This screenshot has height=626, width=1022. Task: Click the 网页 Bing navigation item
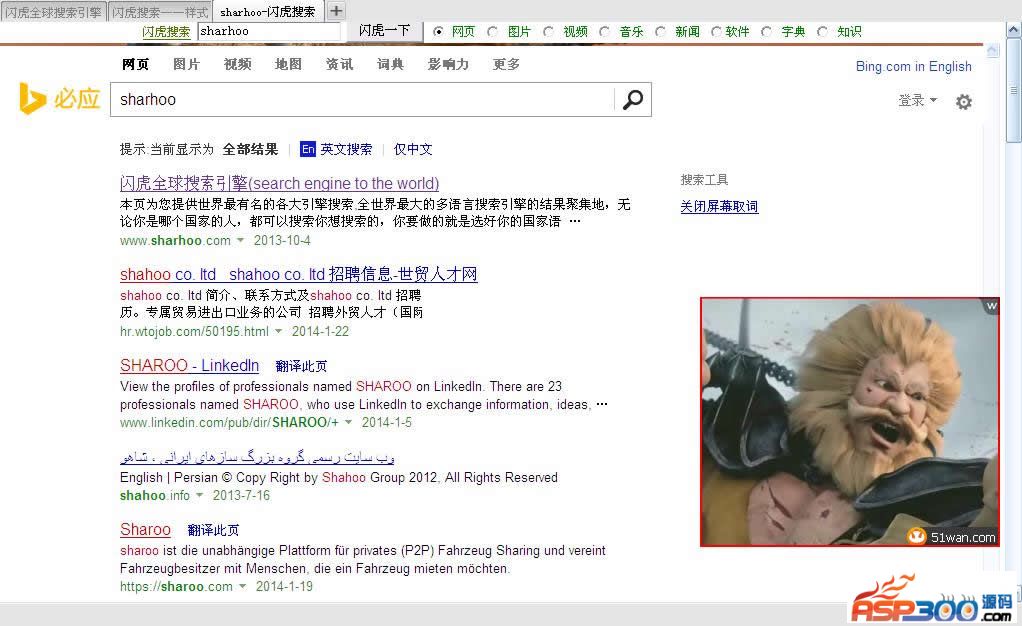[136, 64]
